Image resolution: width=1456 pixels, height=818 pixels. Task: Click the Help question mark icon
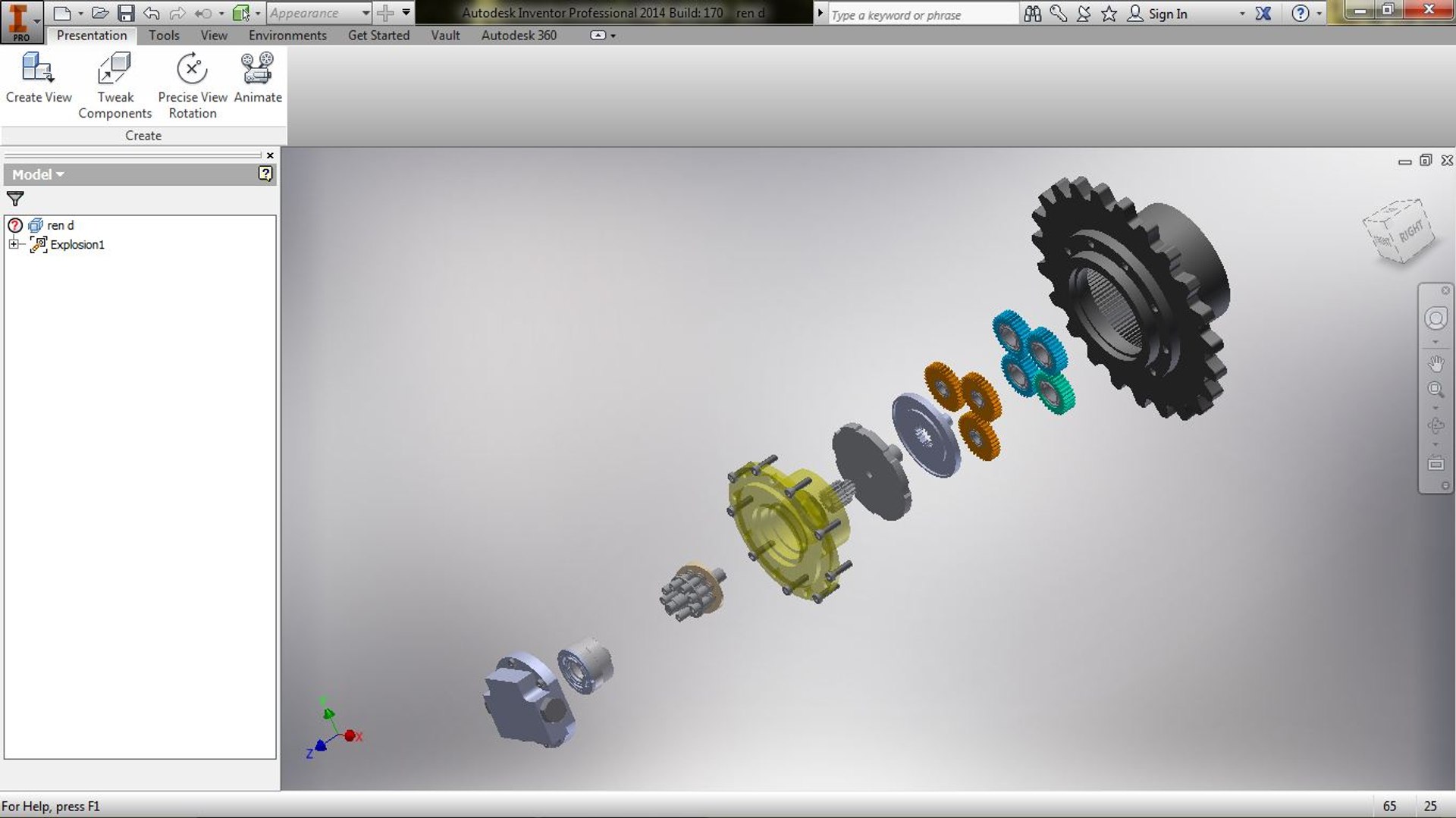click(1301, 14)
